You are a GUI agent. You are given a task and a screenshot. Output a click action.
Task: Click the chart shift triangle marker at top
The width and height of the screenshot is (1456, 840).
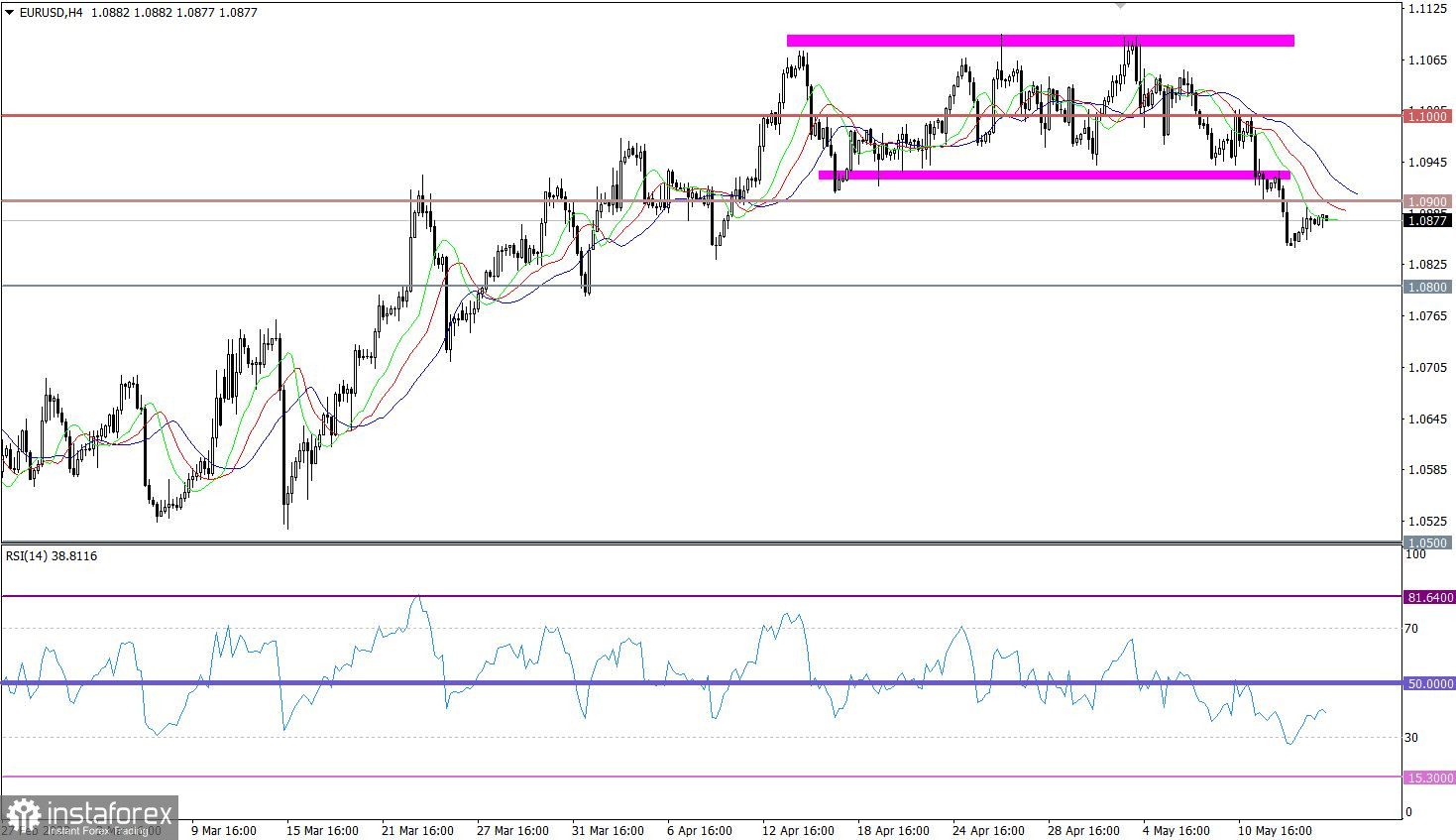1121,5
